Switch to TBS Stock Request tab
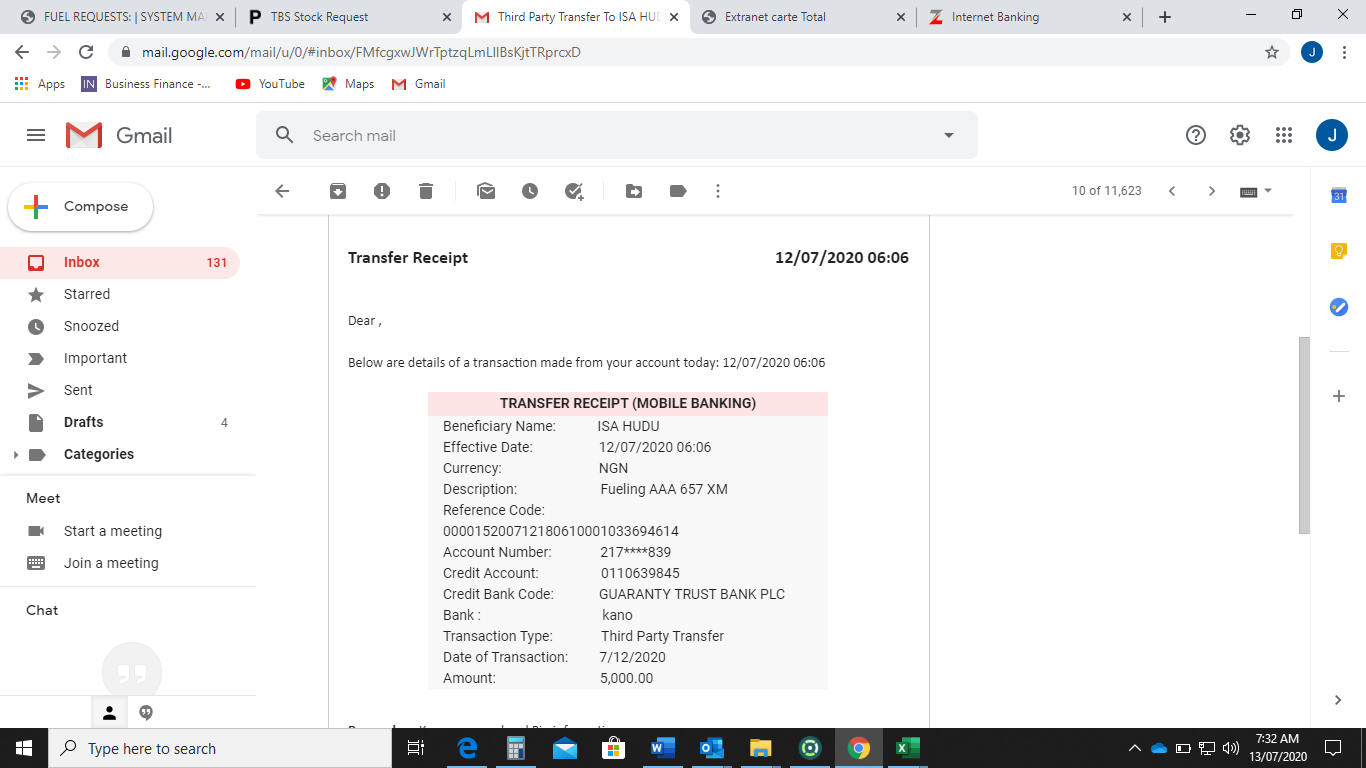 pyautogui.click(x=349, y=17)
